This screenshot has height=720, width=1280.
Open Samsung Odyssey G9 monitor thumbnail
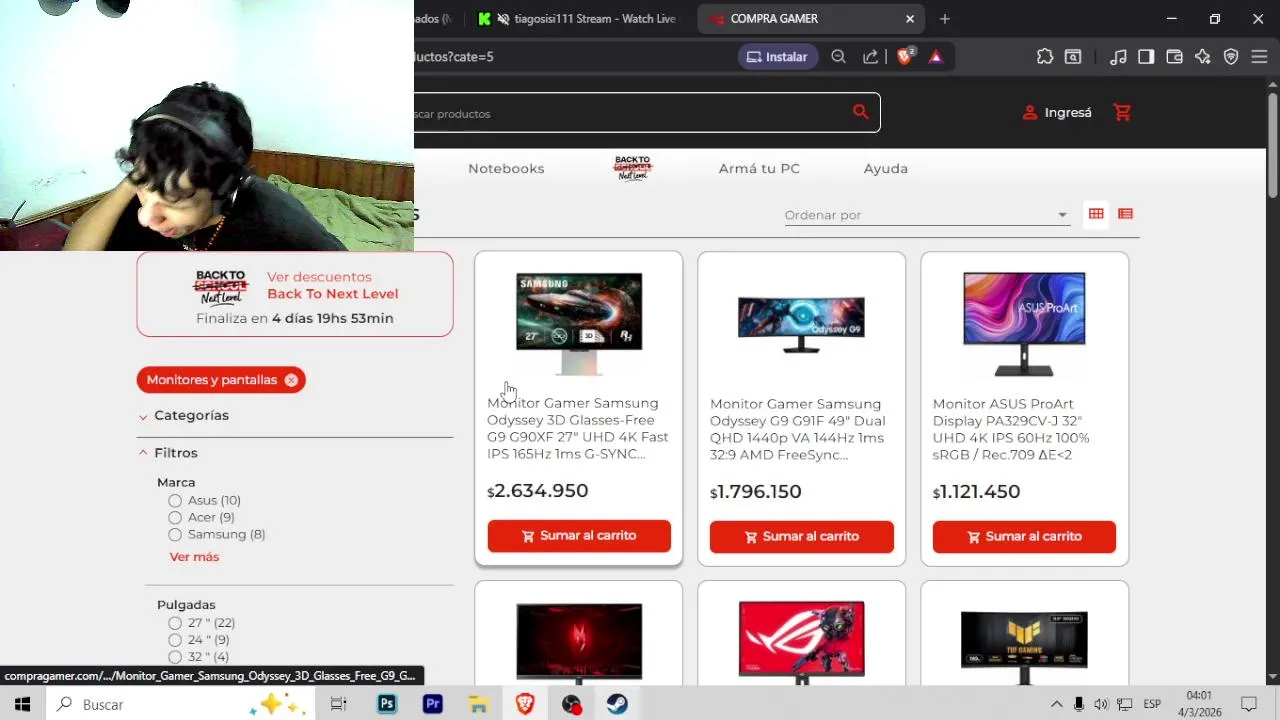(801, 324)
